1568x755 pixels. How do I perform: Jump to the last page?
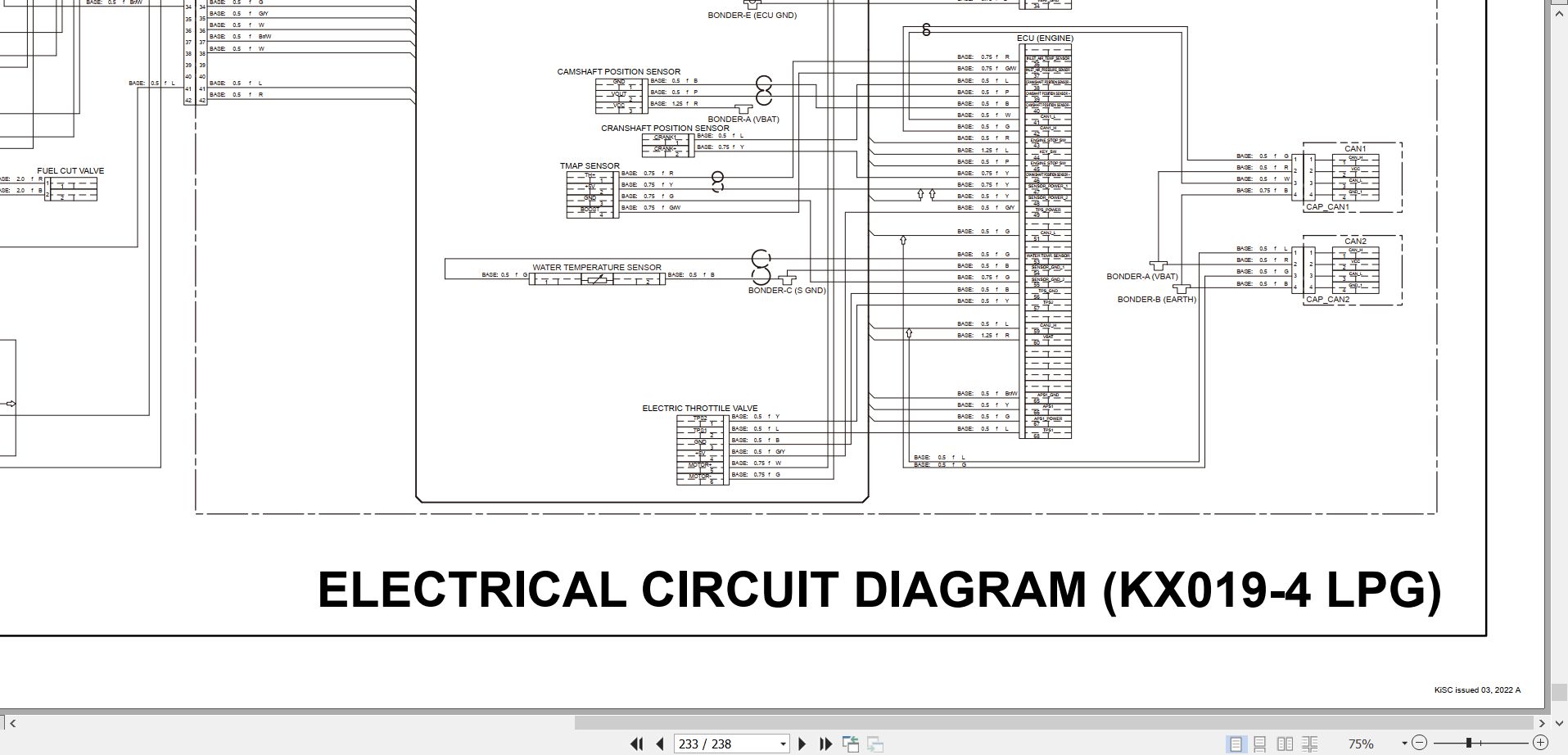click(825, 744)
